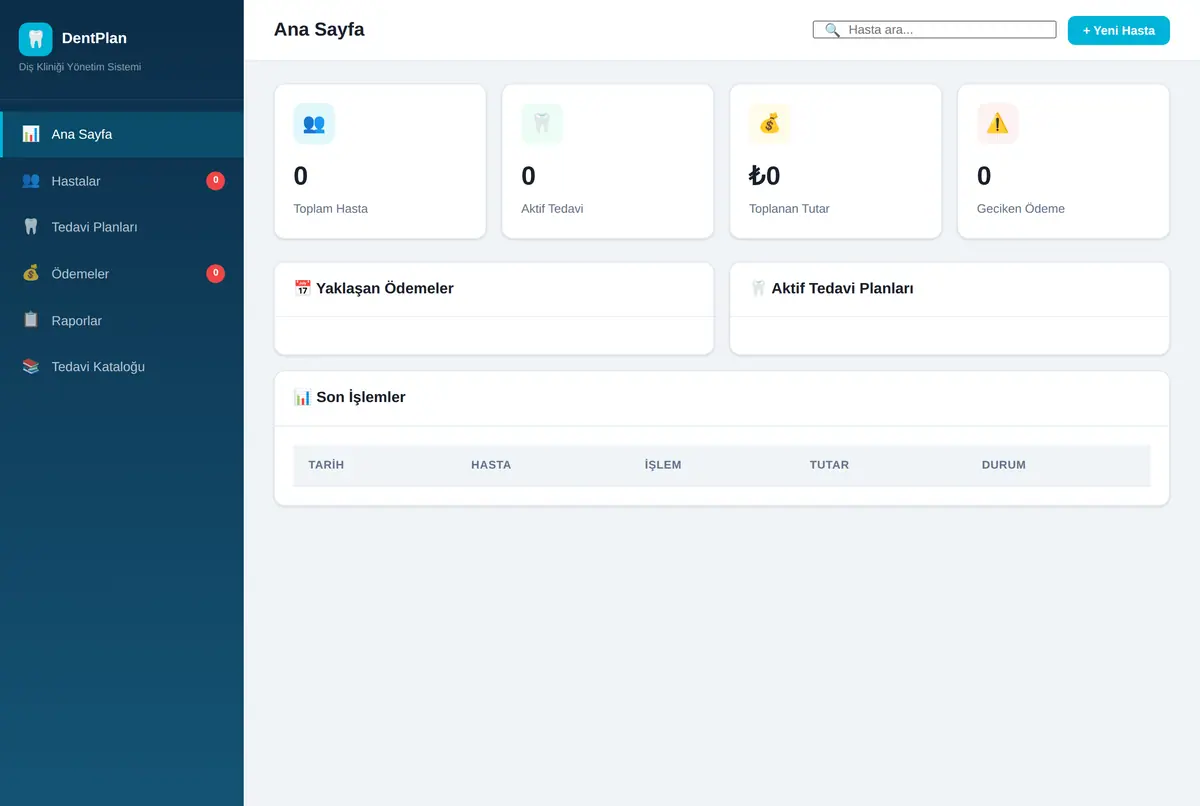Click the red count badge on Hastalar
This screenshot has height=806, width=1200.
(x=215, y=181)
